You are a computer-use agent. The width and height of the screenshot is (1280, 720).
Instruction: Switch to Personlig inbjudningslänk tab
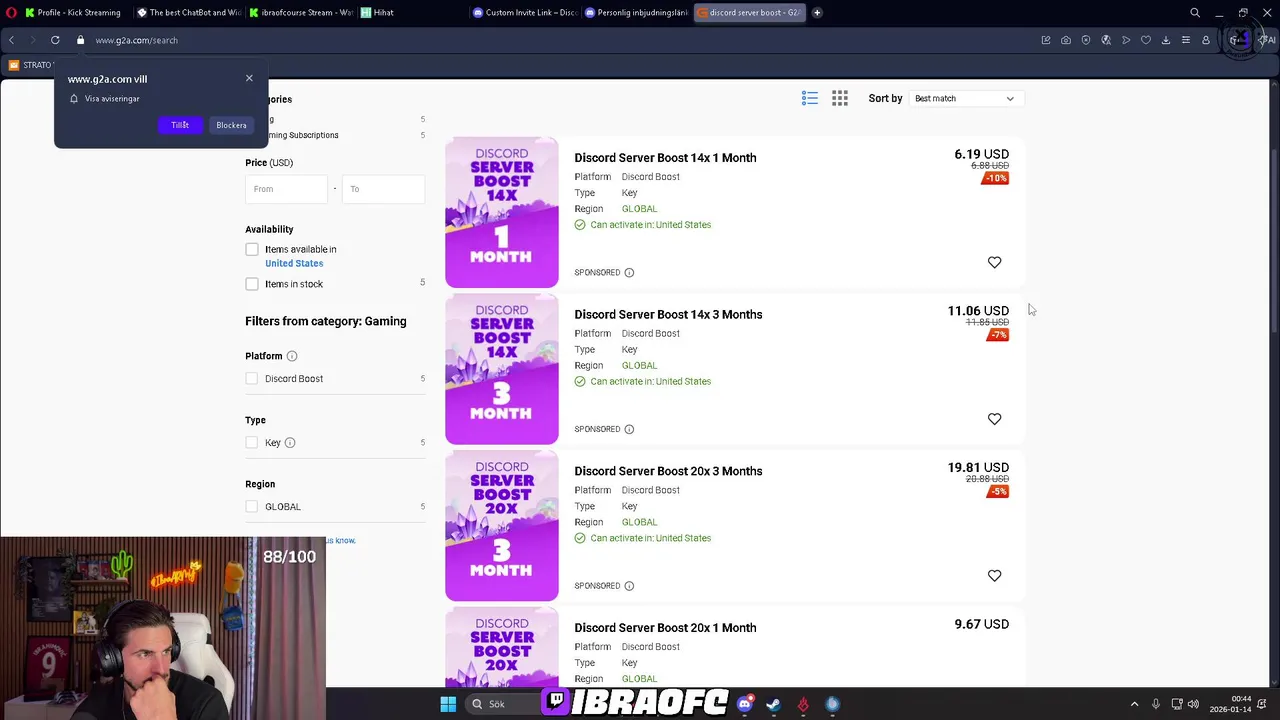click(x=636, y=13)
